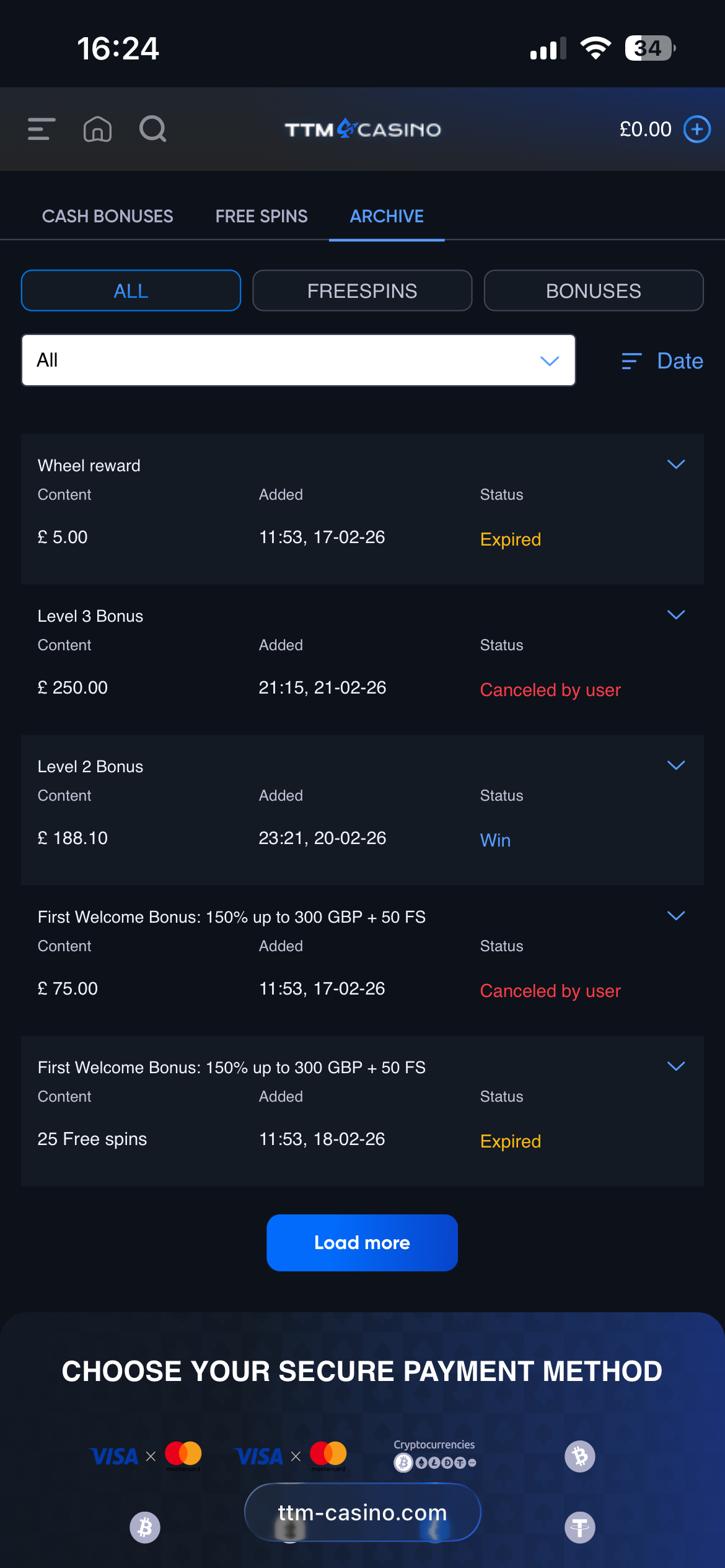Expand the Wheel reward entry
The width and height of the screenshot is (725, 1568).
(x=675, y=464)
